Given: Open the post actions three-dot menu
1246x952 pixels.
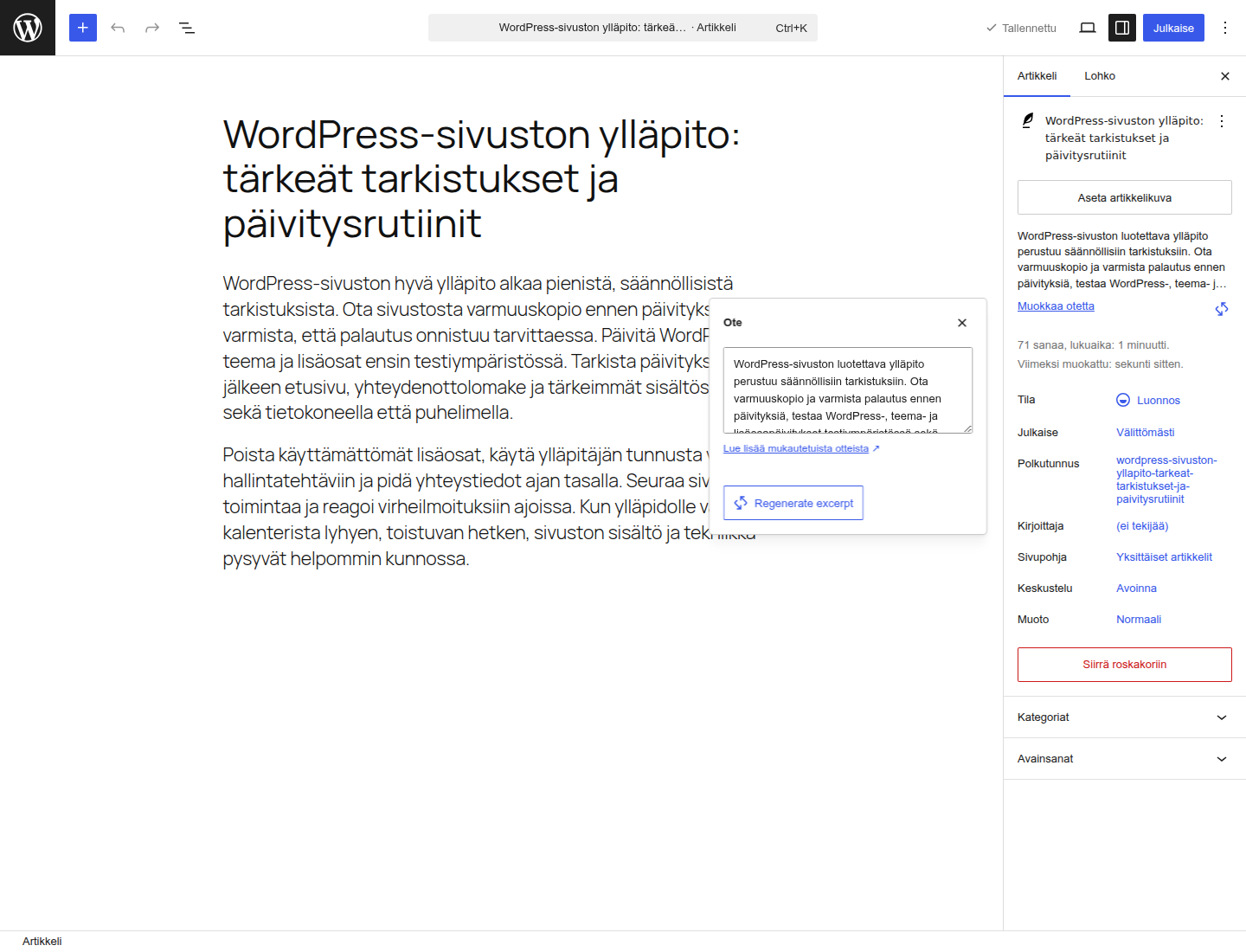Looking at the screenshot, I should 1222,121.
